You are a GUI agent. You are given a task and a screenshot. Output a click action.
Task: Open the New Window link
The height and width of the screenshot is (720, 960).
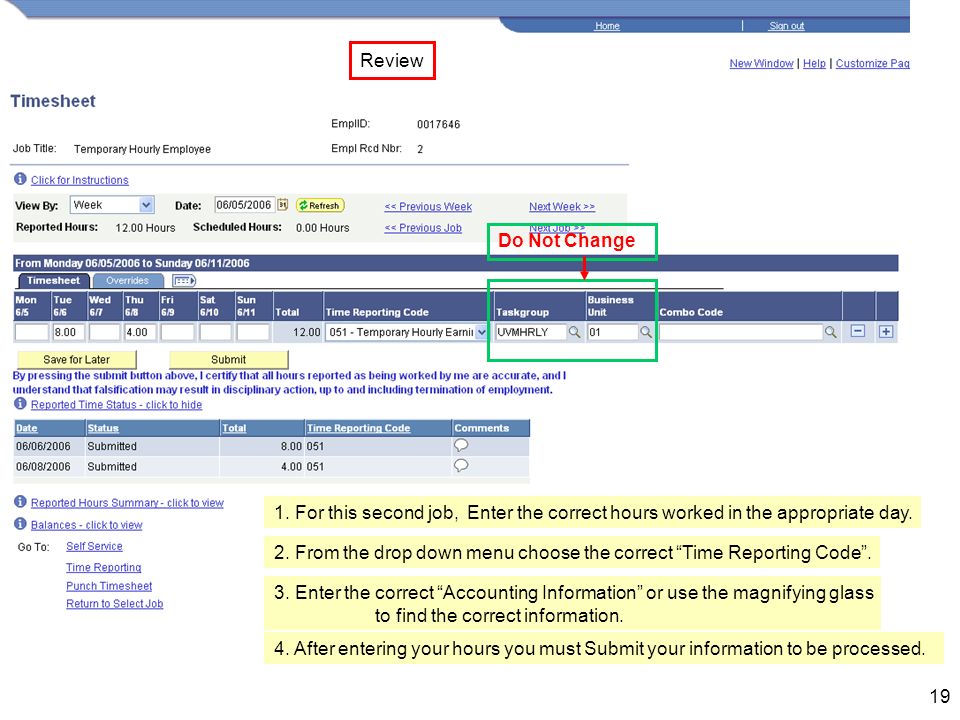click(761, 63)
